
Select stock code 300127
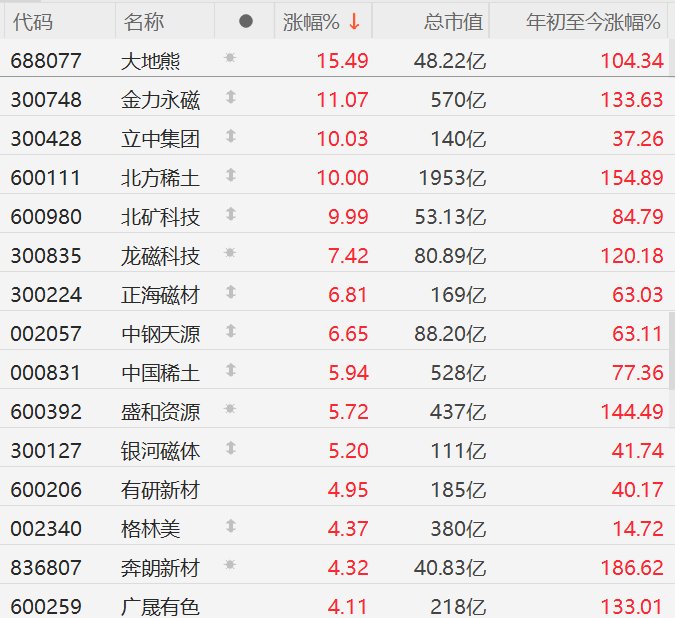(46, 451)
